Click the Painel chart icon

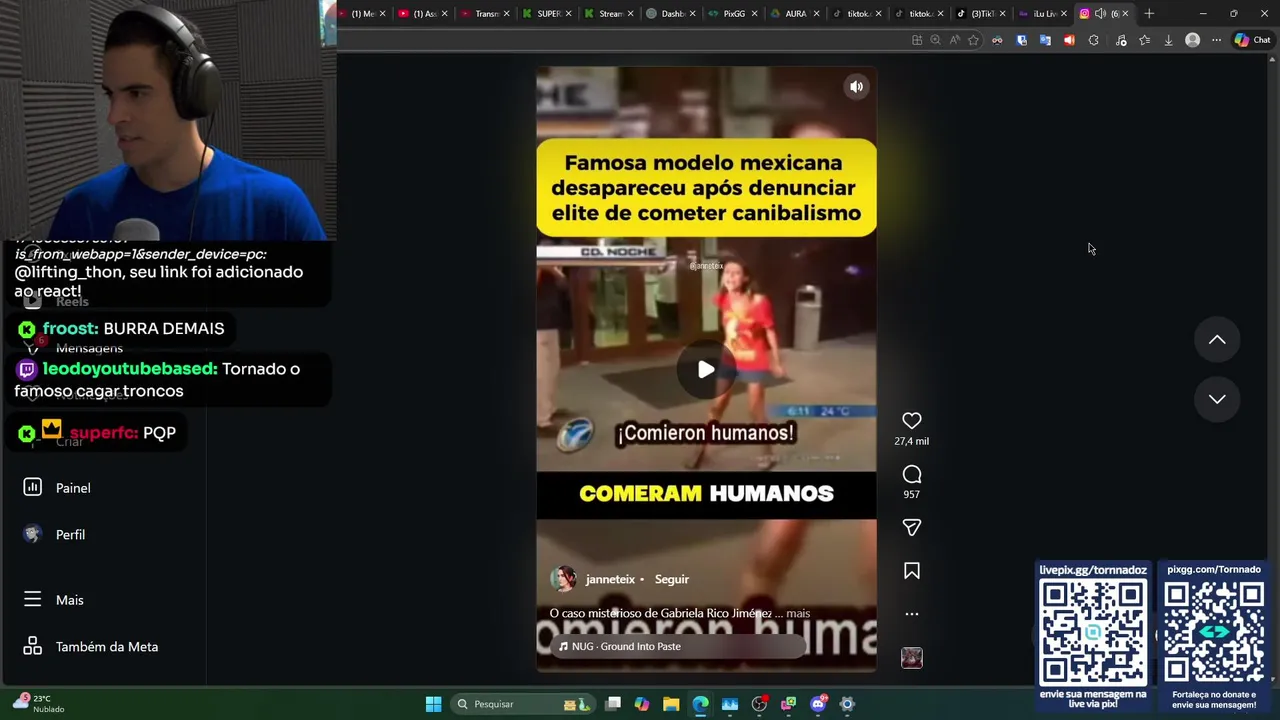tap(33, 487)
